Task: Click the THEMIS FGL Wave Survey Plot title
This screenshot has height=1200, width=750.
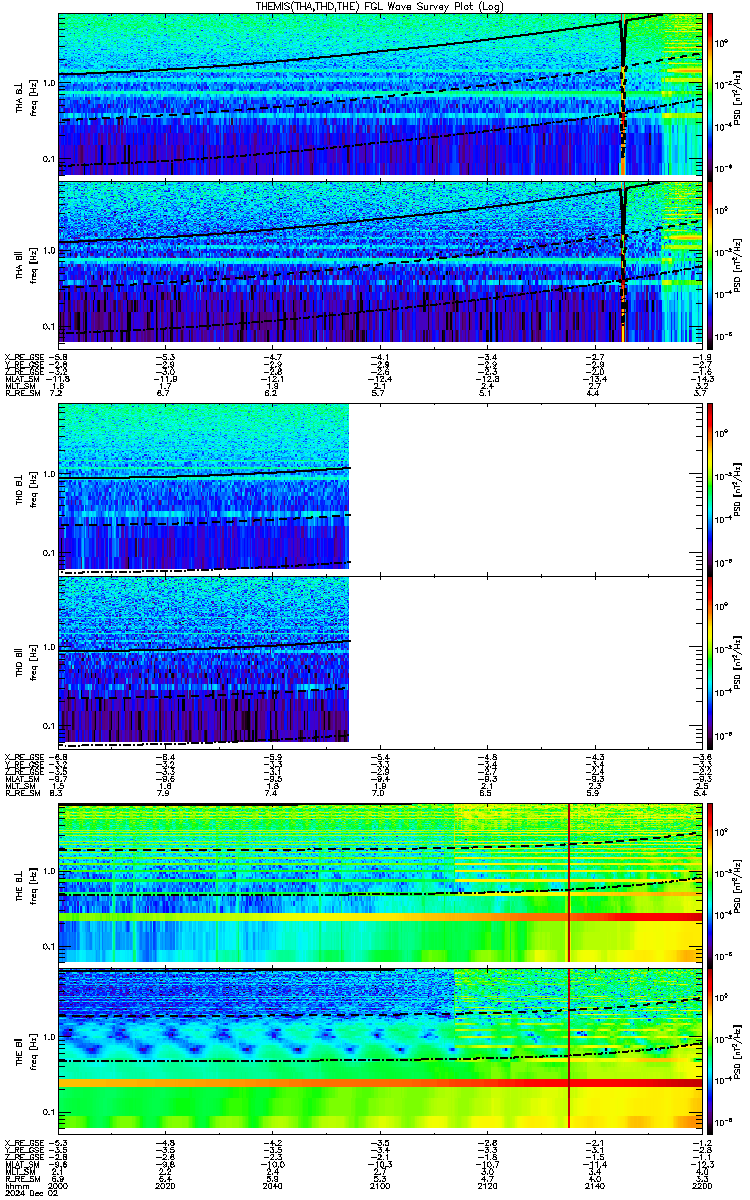Action: point(378,6)
